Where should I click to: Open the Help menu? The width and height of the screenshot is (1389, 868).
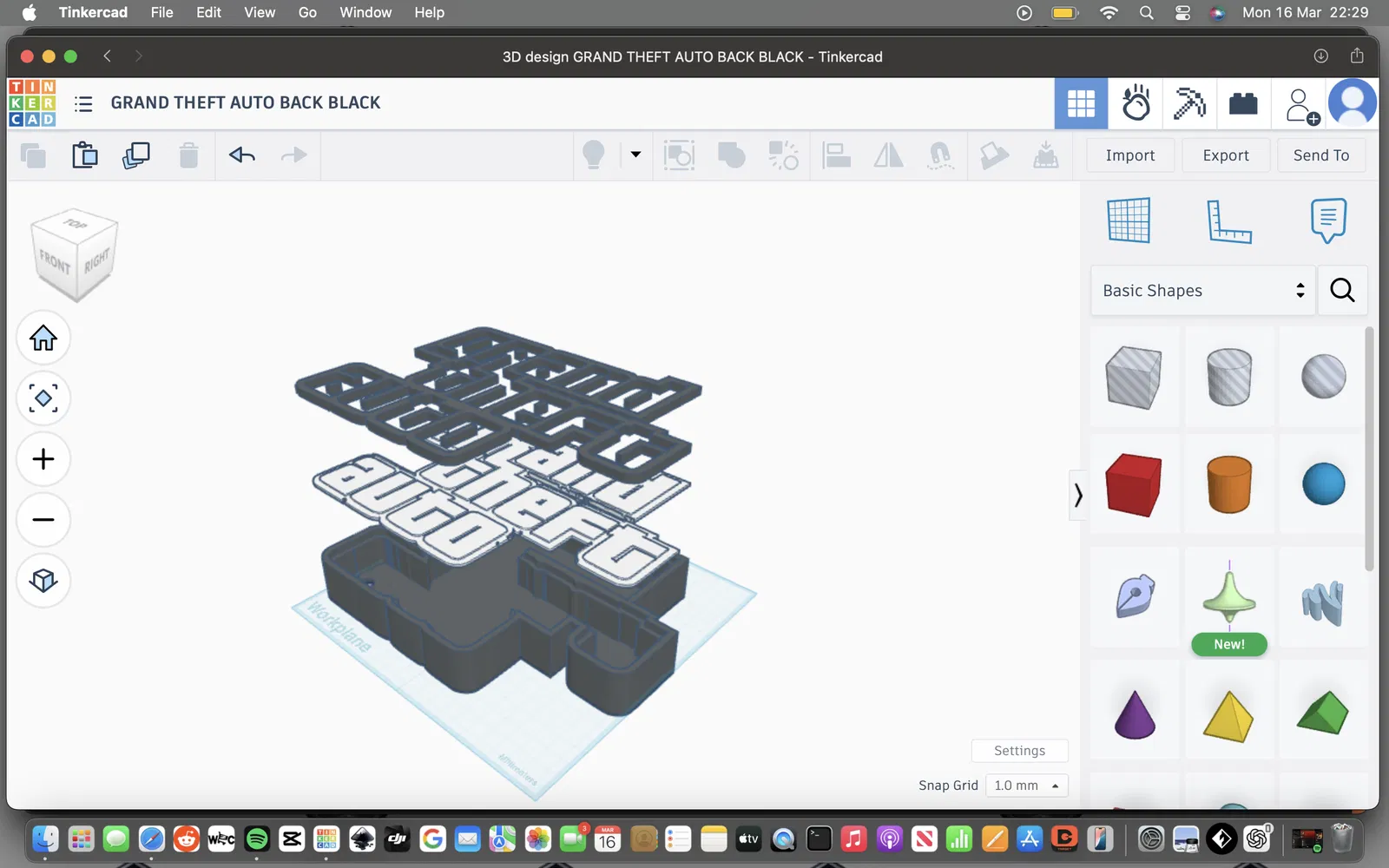[429, 12]
